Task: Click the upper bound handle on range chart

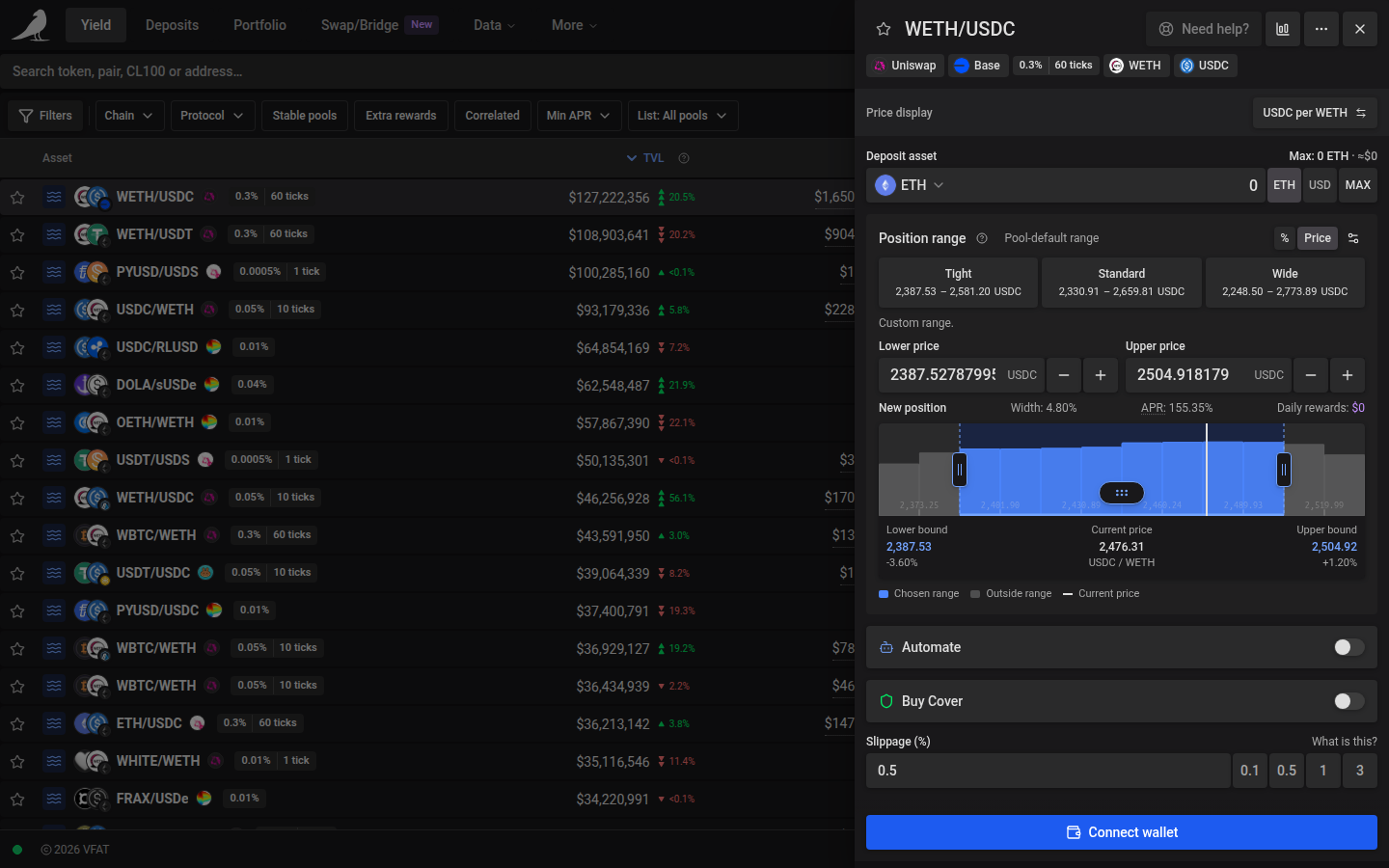Action: pyautogui.click(x=1284, y=470)
